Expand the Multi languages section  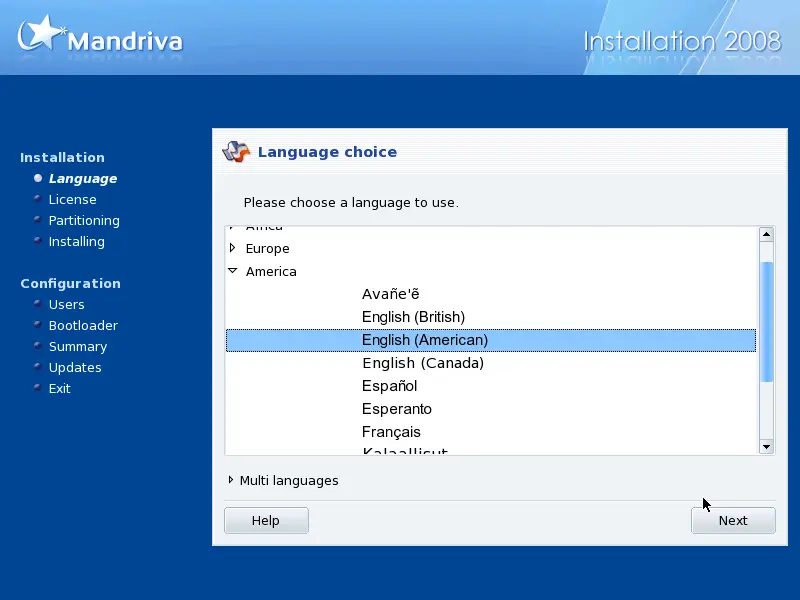231,480
